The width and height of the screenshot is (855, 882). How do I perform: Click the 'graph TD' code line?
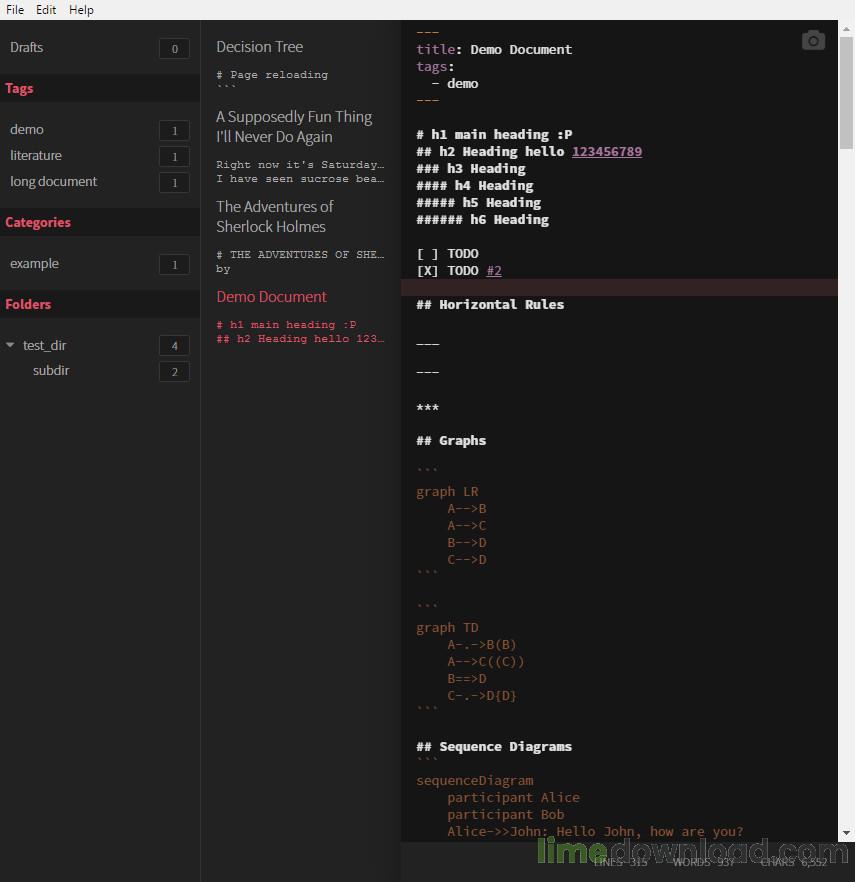pos(447,628)
